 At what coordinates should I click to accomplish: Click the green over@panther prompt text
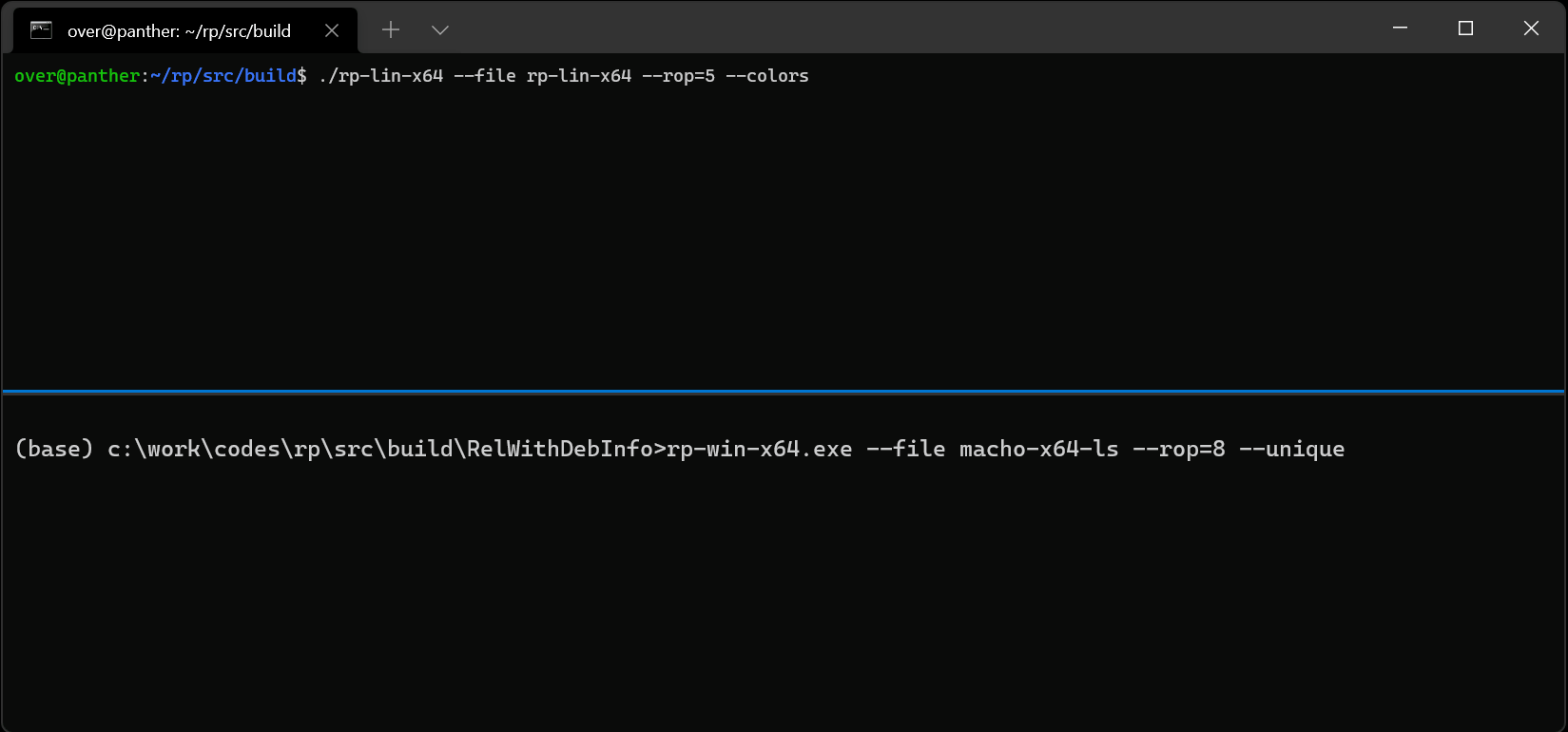pos(77,76)
